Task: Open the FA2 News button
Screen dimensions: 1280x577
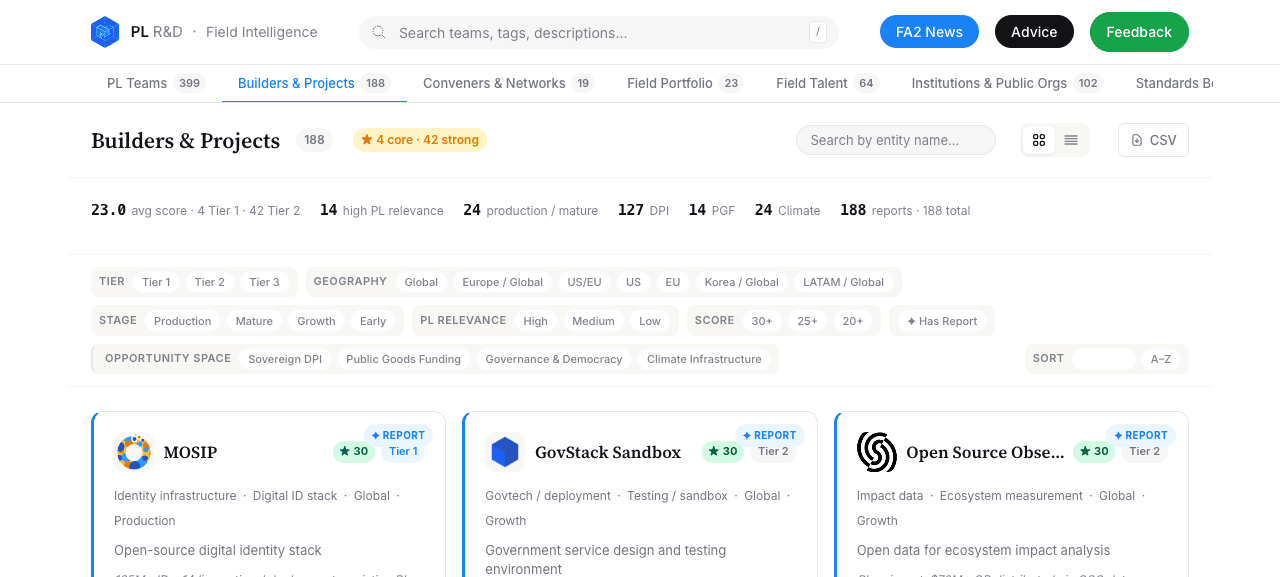Action: (x=929, y=32)
